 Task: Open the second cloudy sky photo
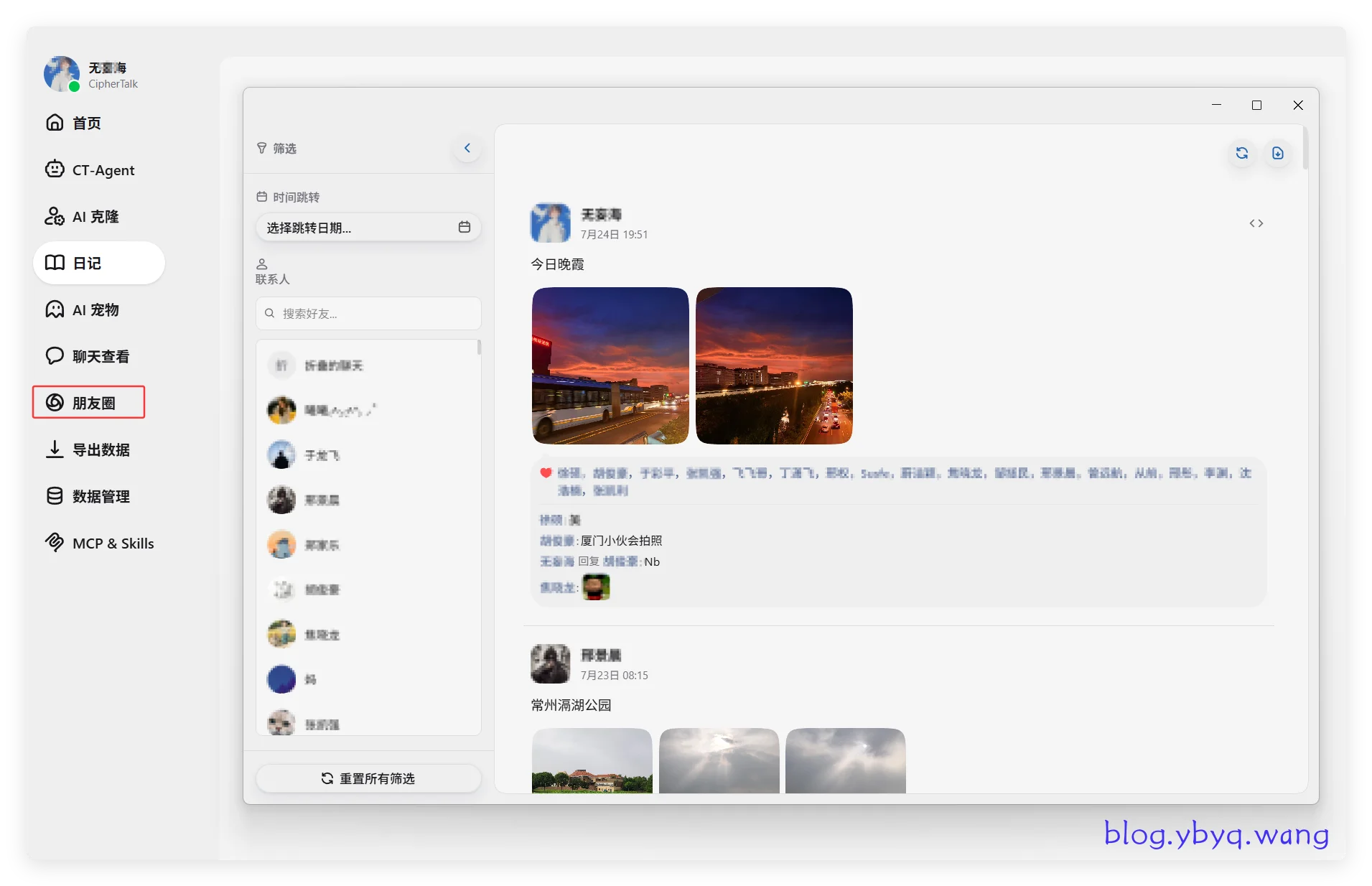click(719, 761)
